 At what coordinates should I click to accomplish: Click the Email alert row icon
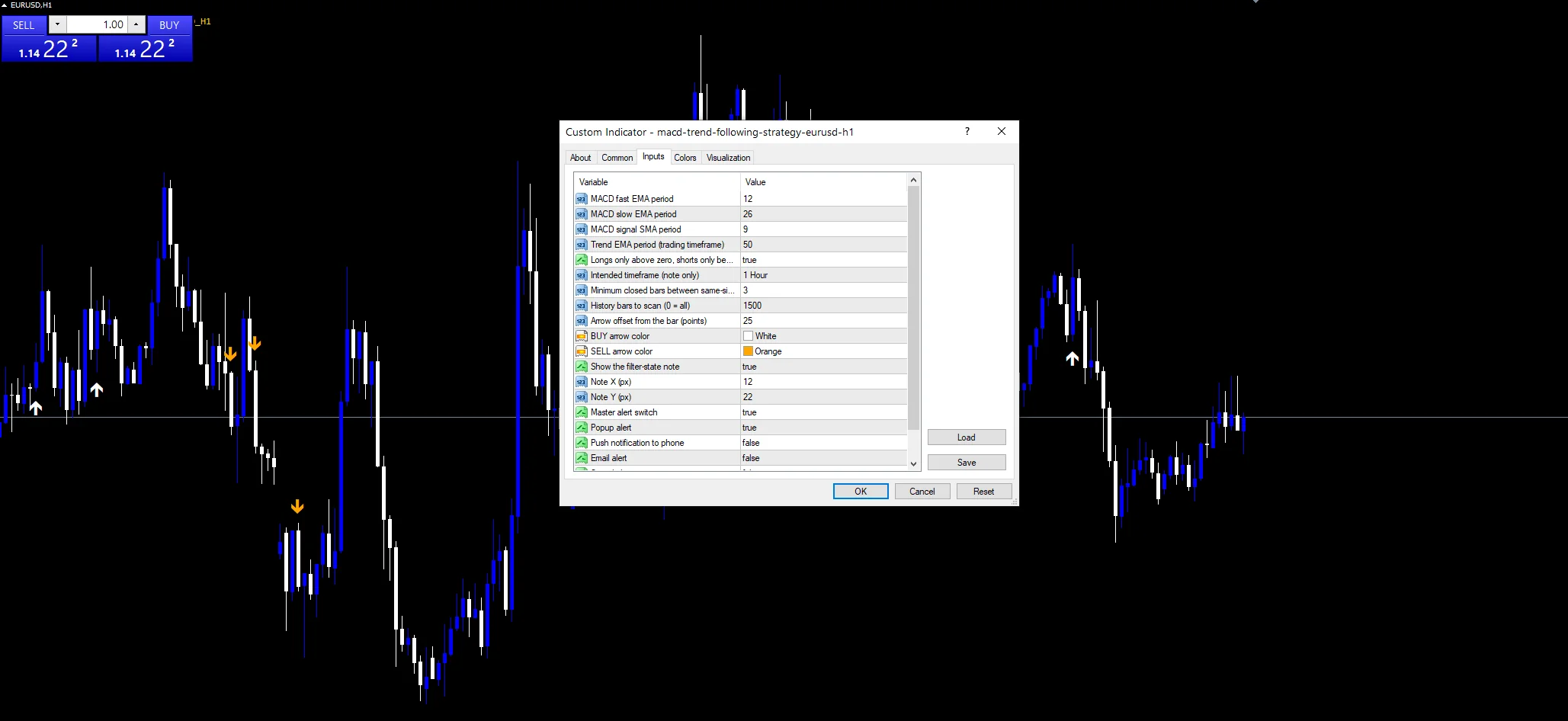pos(582,458)
